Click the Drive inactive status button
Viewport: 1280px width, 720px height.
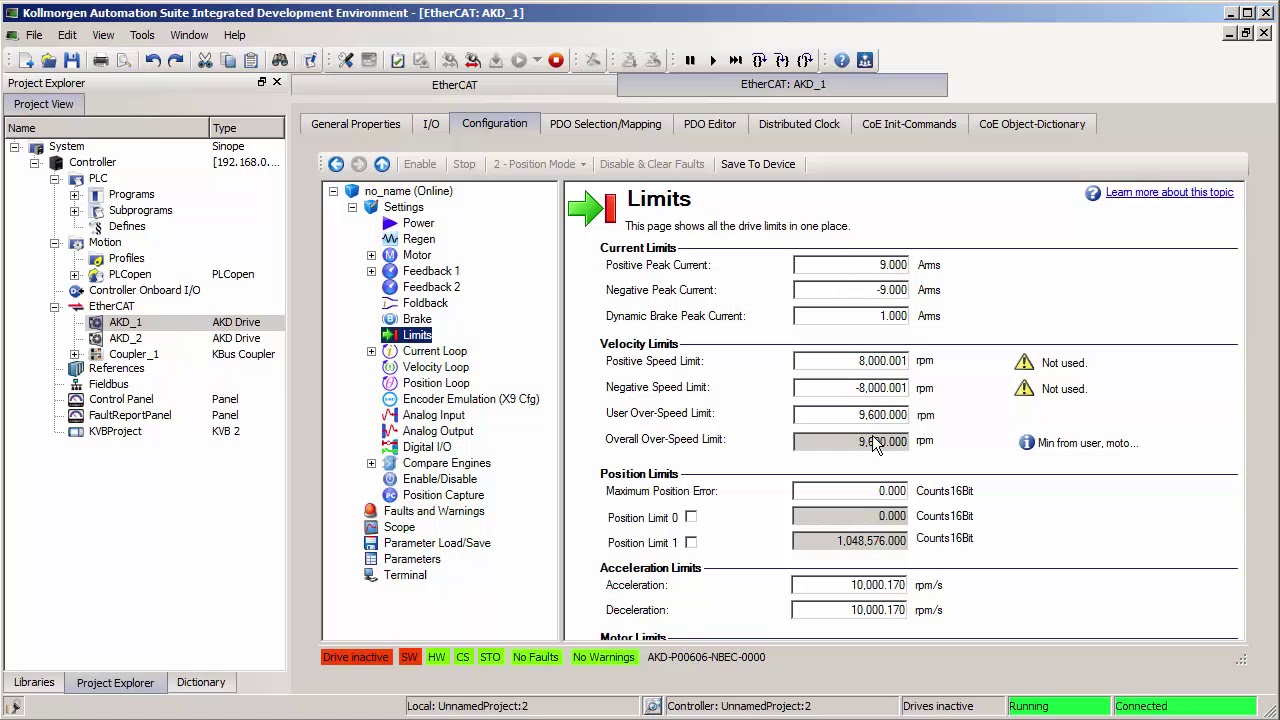point(356,657)
